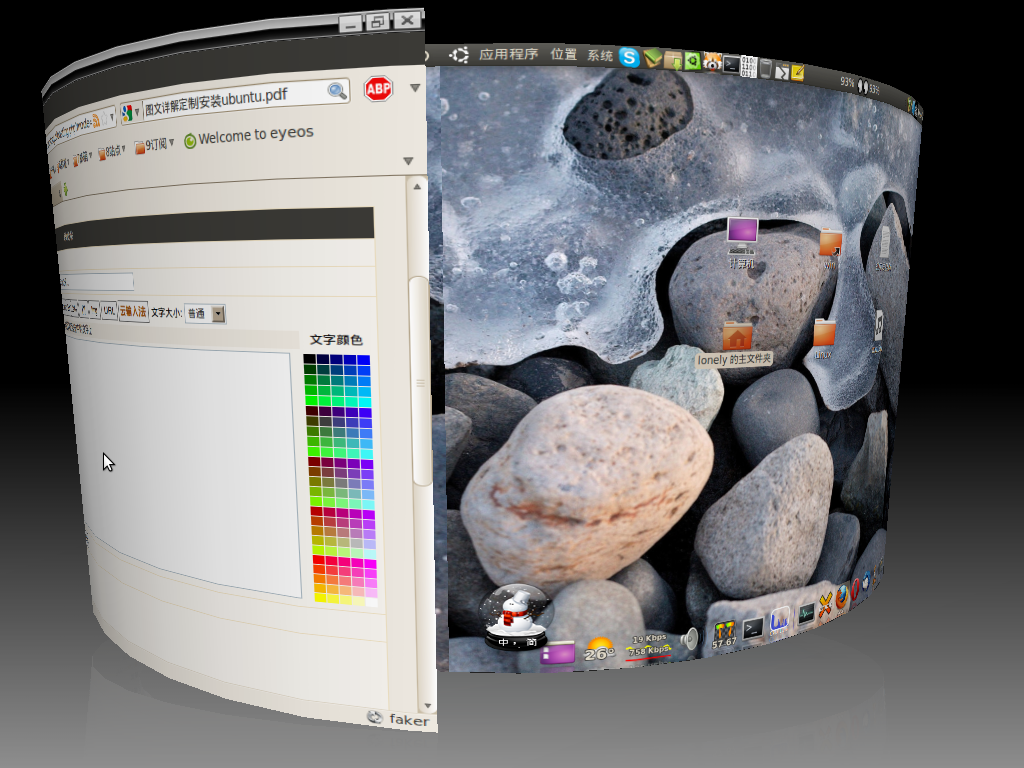This screenshot has height=768, width=1024.
Task: Launch Firefox from the bottom dock
Action: tap(841, 596)
